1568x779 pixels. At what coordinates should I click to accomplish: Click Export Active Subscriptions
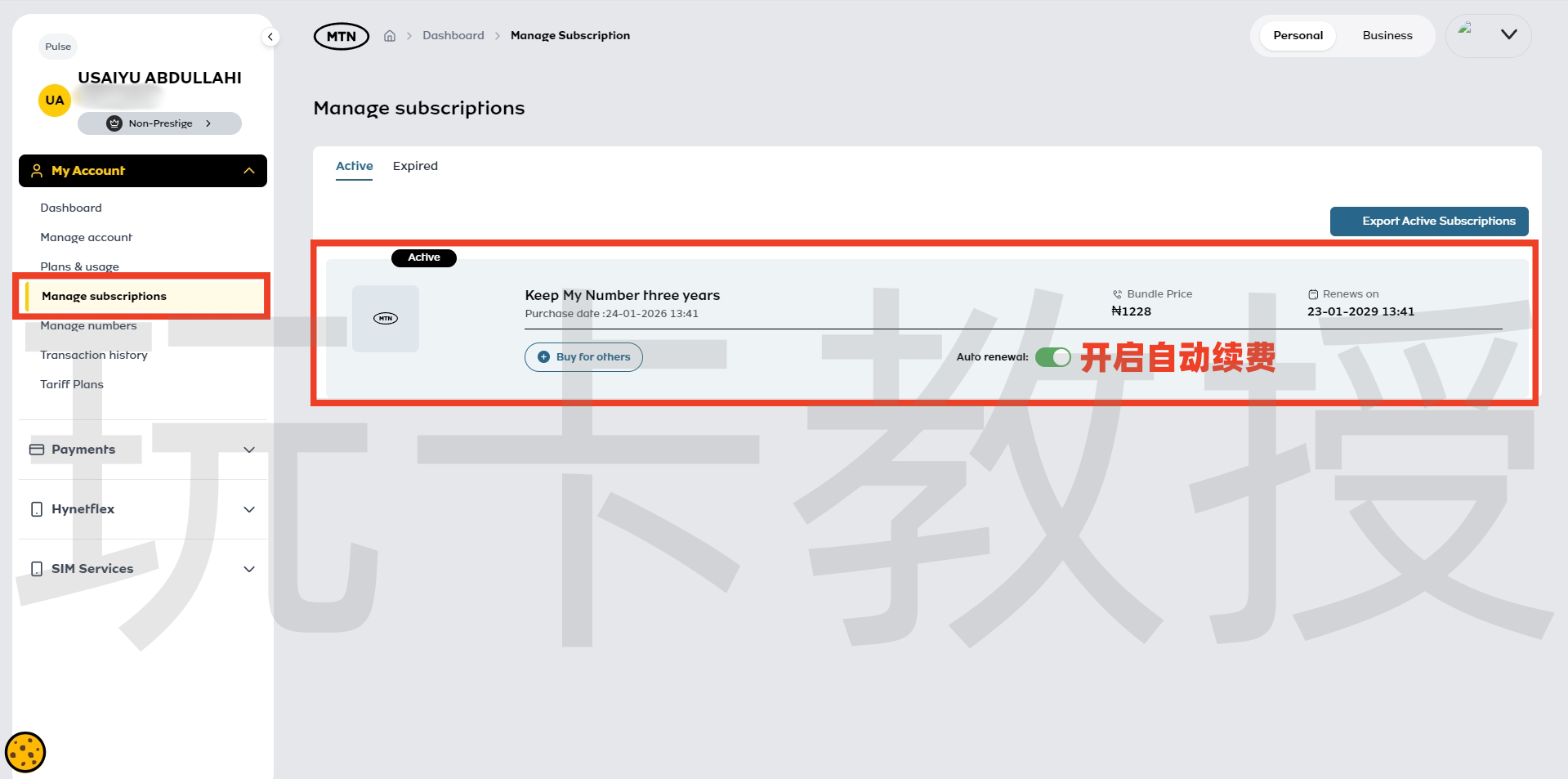(1428, 221)
